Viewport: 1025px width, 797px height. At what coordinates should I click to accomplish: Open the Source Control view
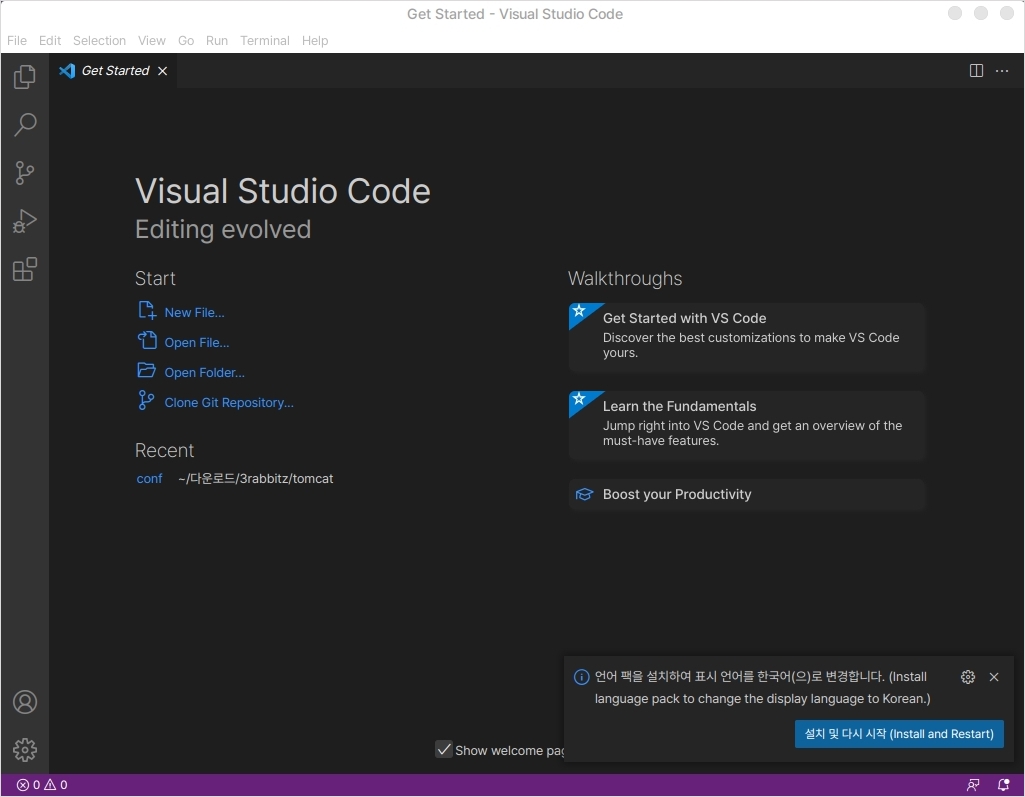click(x=25, y=173)
